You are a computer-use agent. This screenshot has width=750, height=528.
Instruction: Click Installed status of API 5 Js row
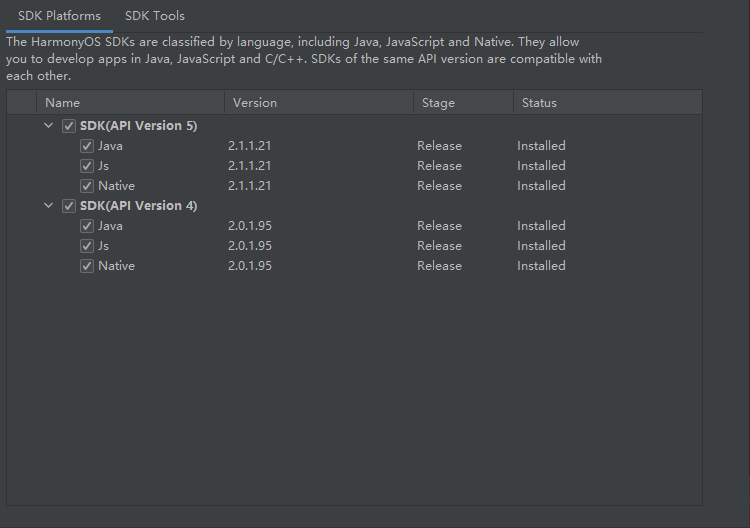541,166
